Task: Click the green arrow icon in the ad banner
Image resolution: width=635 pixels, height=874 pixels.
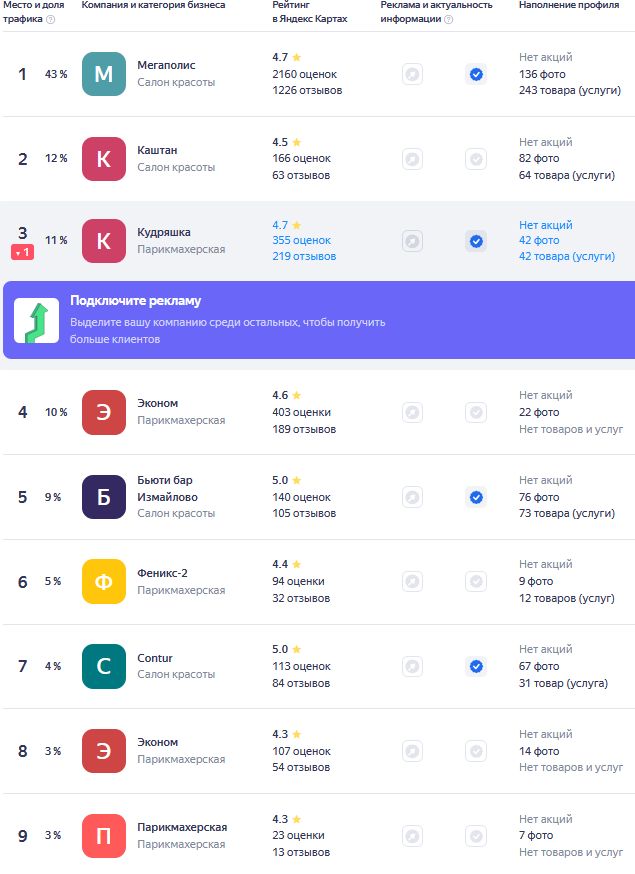Action: click(x=37, y=321)
